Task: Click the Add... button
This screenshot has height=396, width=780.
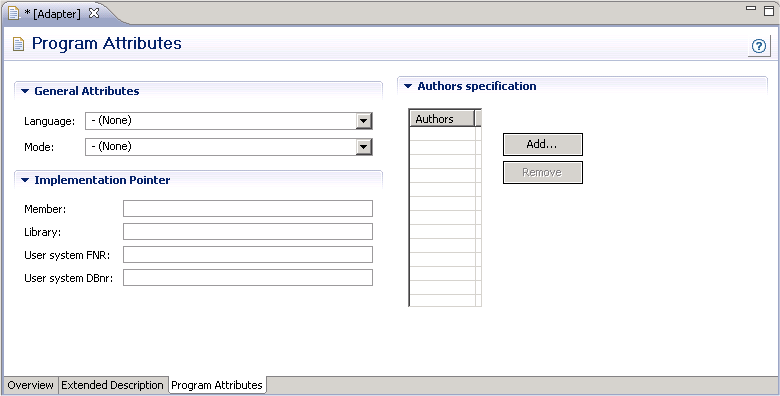Action: [543, 144]
